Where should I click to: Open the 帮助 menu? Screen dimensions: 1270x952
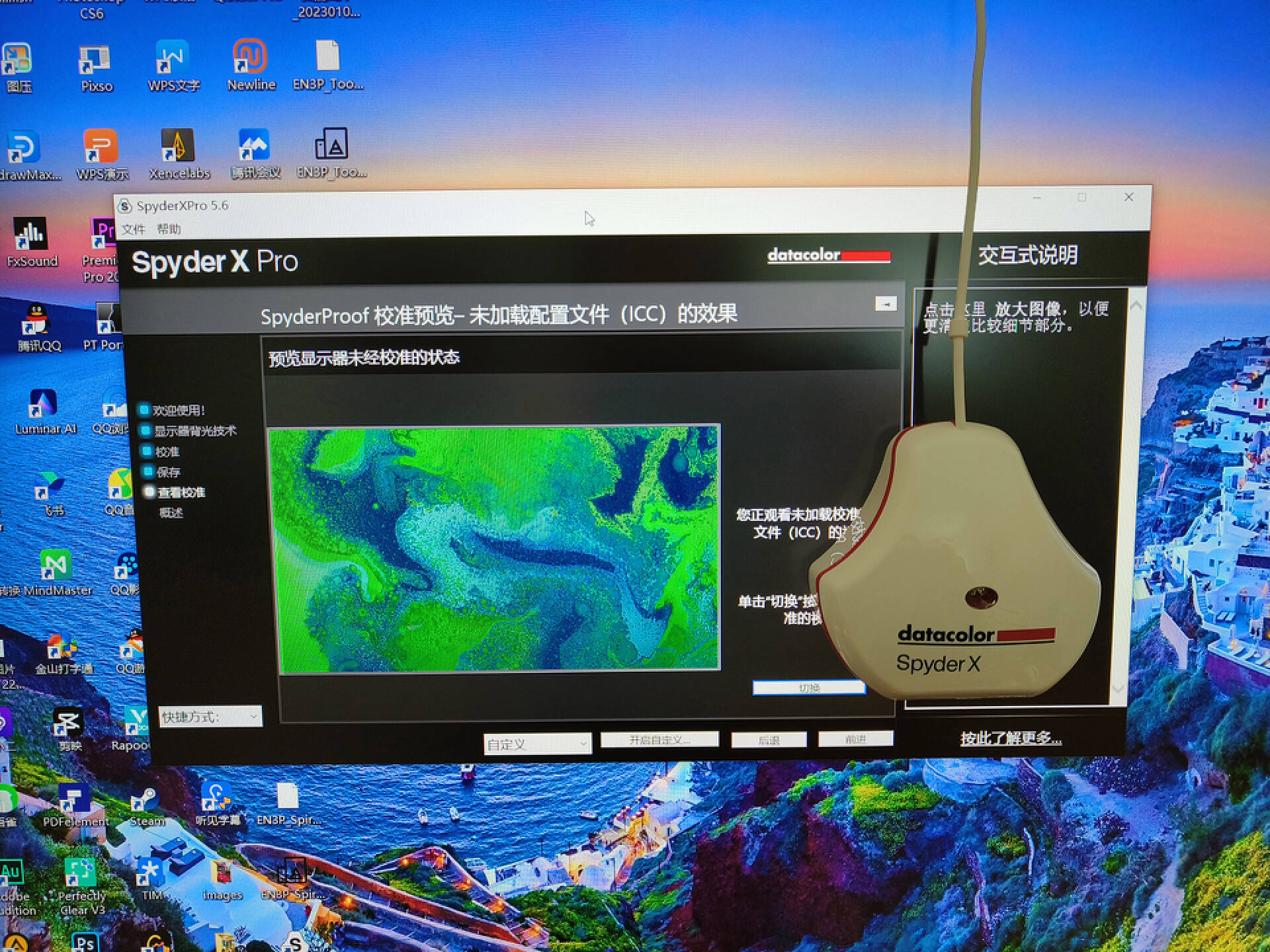pos(169,229)
